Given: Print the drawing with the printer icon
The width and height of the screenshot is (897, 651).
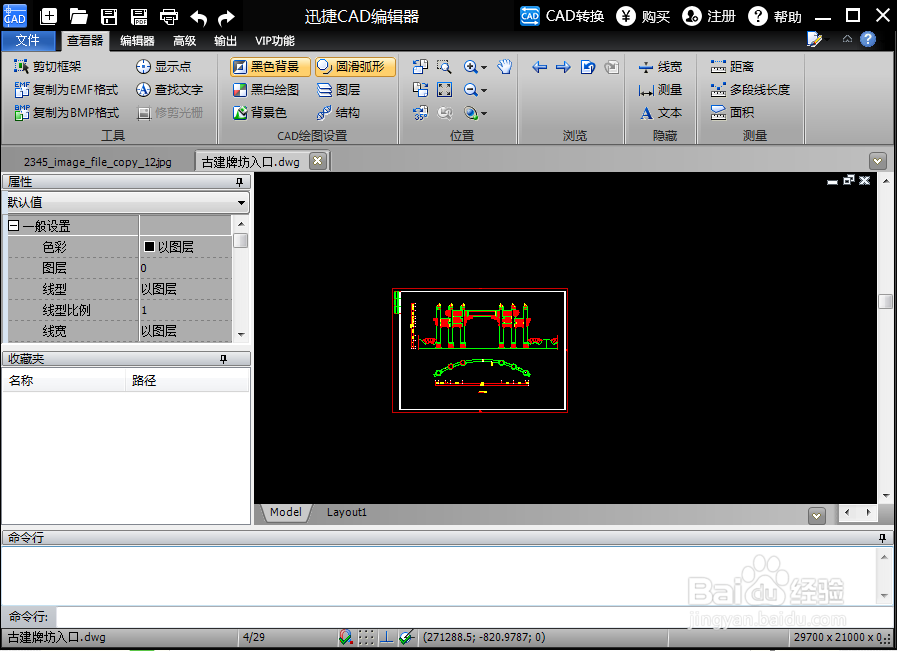Looking at the screenshot, I should (x=169, y=17).
